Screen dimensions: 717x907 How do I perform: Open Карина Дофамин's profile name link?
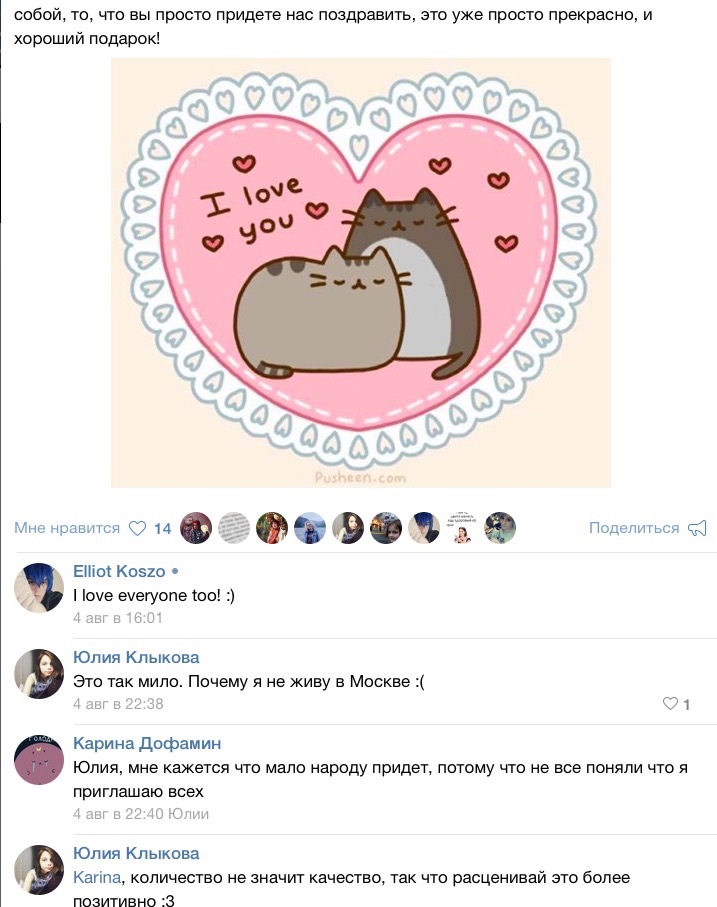(147, 743)
